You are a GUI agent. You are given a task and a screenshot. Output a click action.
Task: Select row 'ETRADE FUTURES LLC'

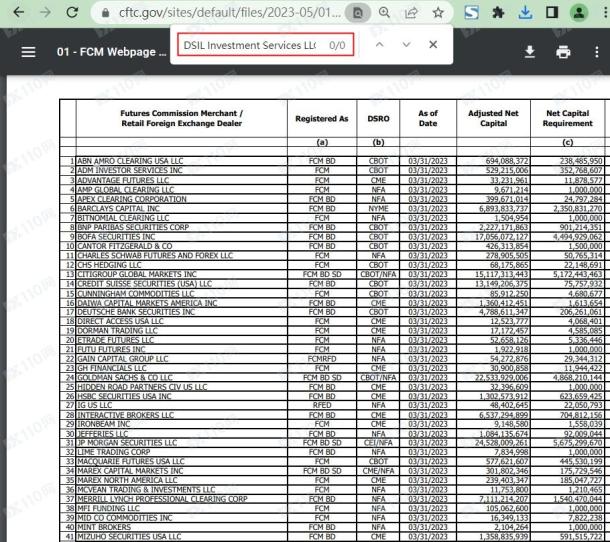click(x=332, y=340)
